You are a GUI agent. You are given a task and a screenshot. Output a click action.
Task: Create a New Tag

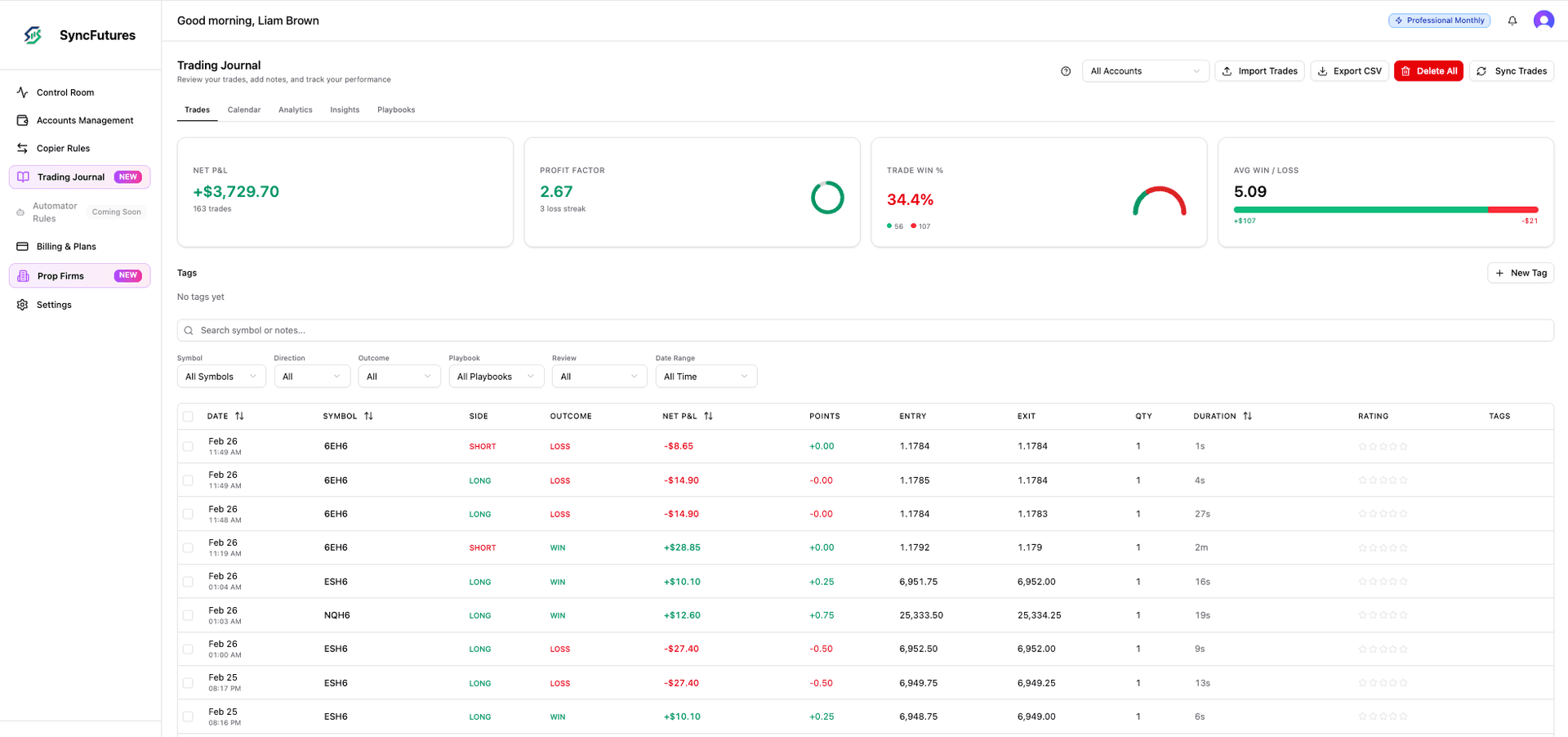pos(1520,273)
